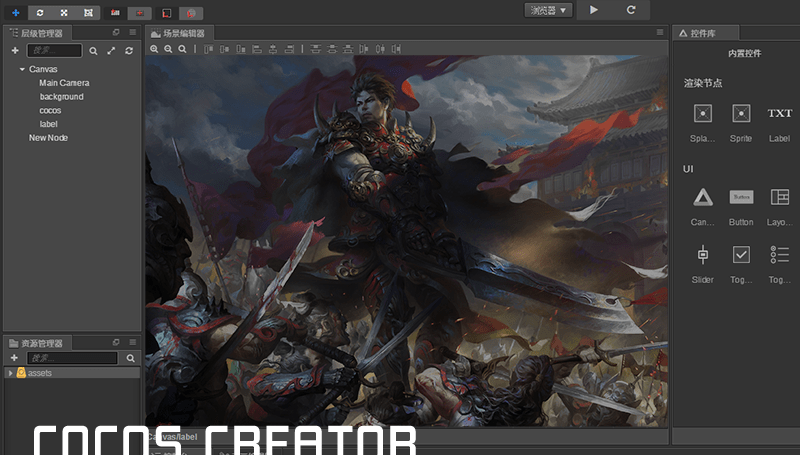Align selected nodes vertical center
800x455 pixels.
(224, 49)
